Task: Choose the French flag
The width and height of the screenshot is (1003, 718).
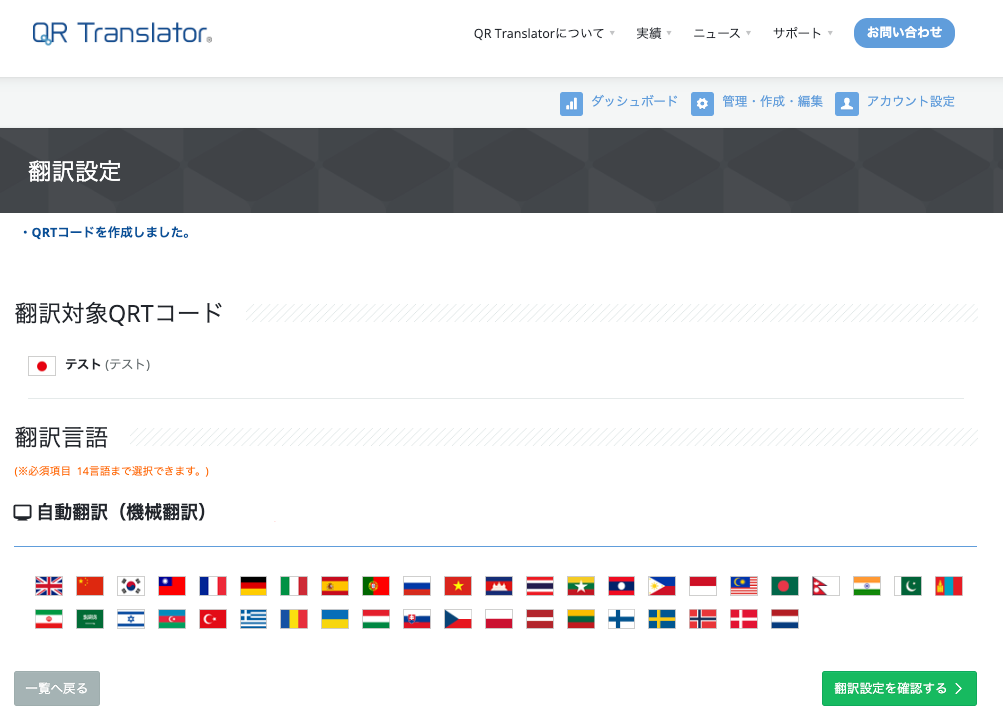Action: tap(212, 586)
